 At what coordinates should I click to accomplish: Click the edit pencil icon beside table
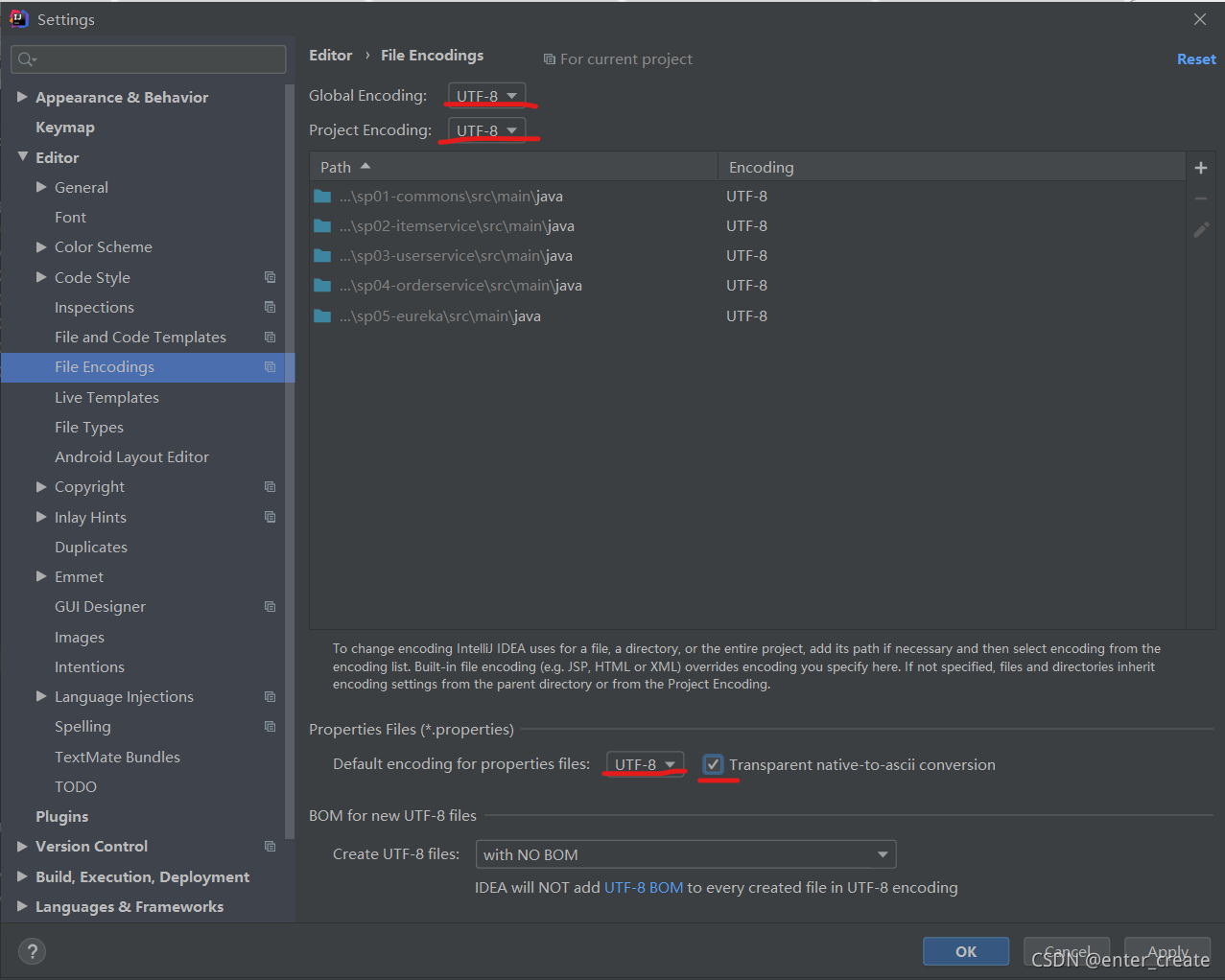pyautogui.click(x=1201, y=229)
